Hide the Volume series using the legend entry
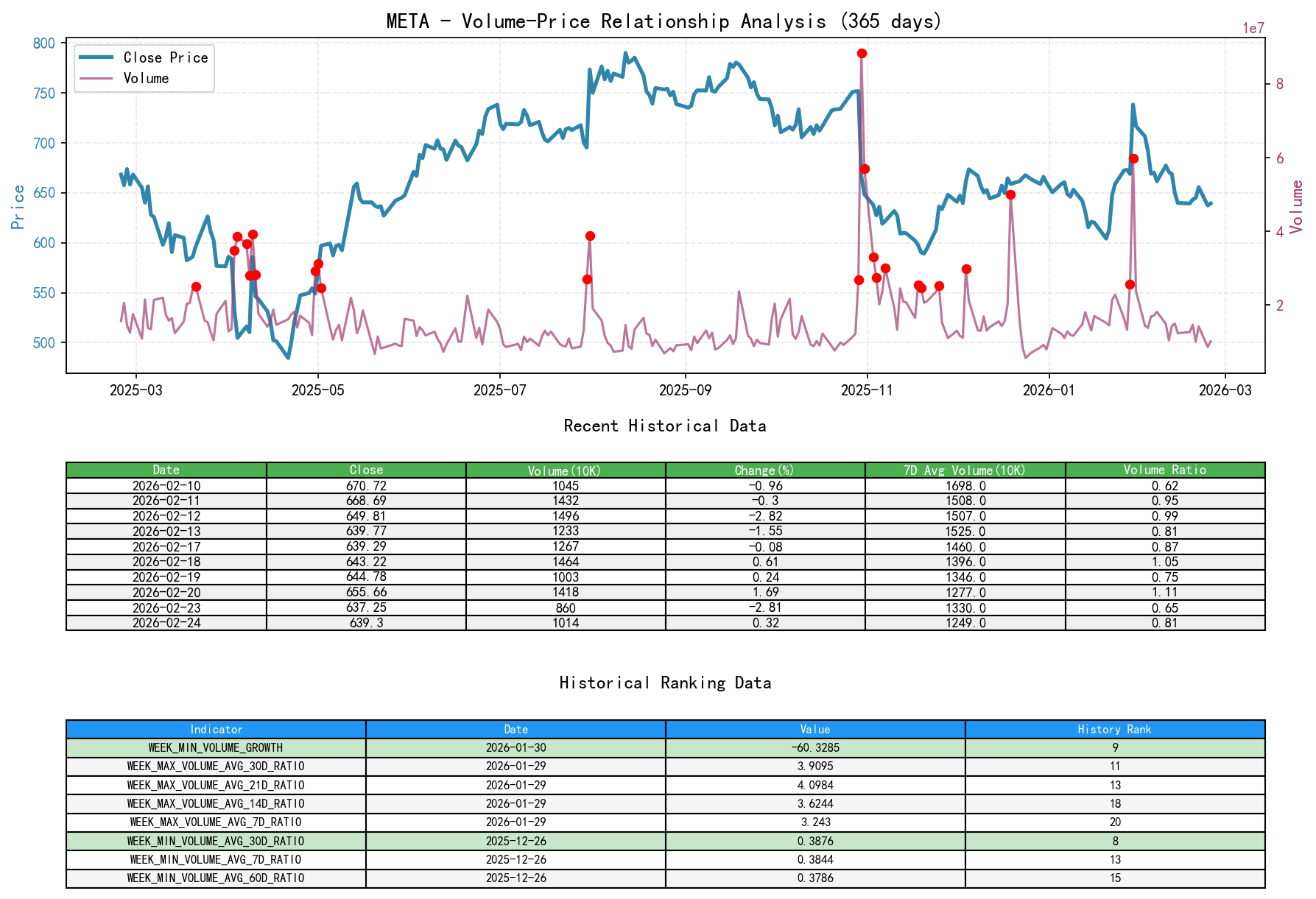 146,78
